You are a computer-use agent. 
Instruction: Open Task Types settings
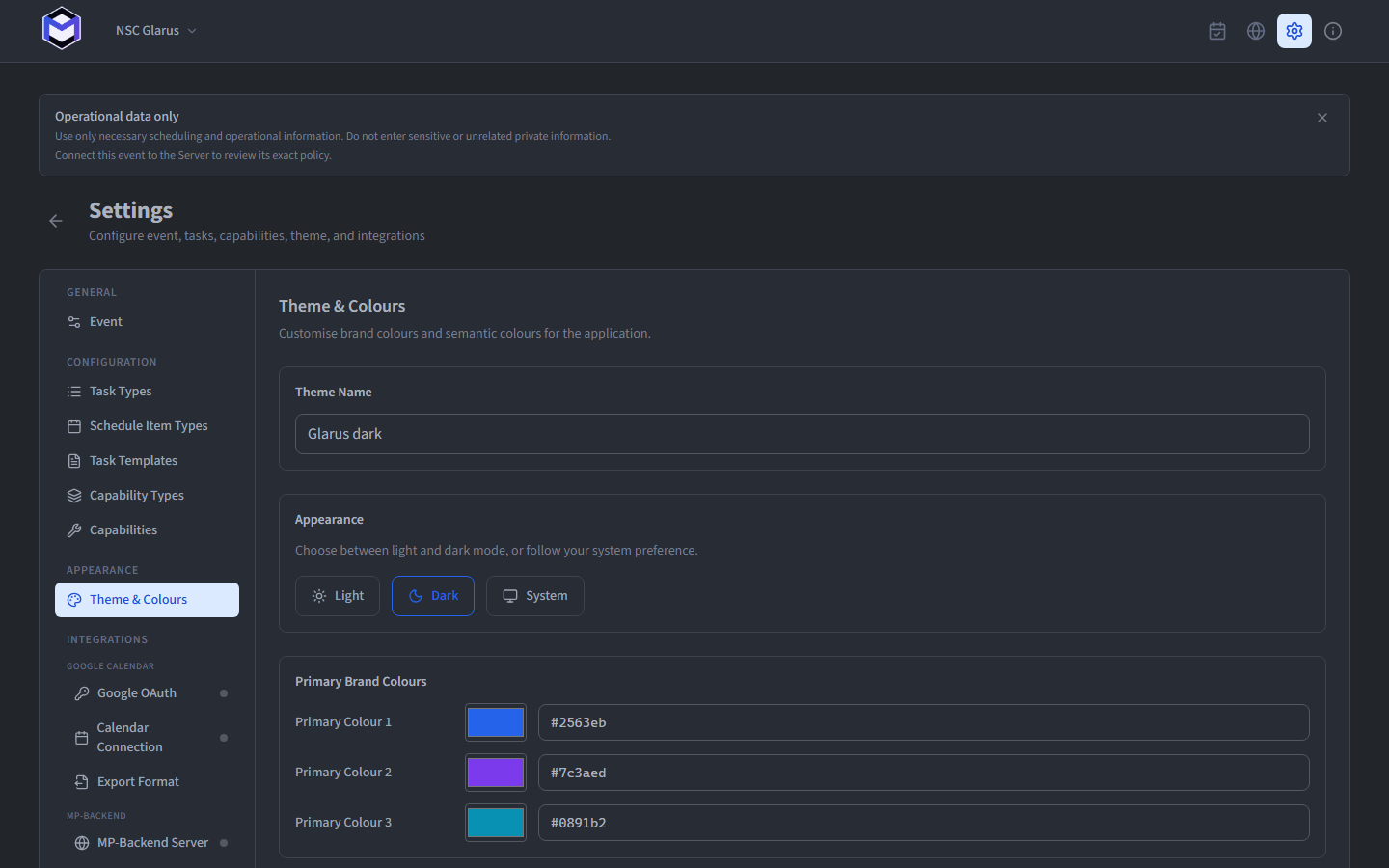[147, 392]
